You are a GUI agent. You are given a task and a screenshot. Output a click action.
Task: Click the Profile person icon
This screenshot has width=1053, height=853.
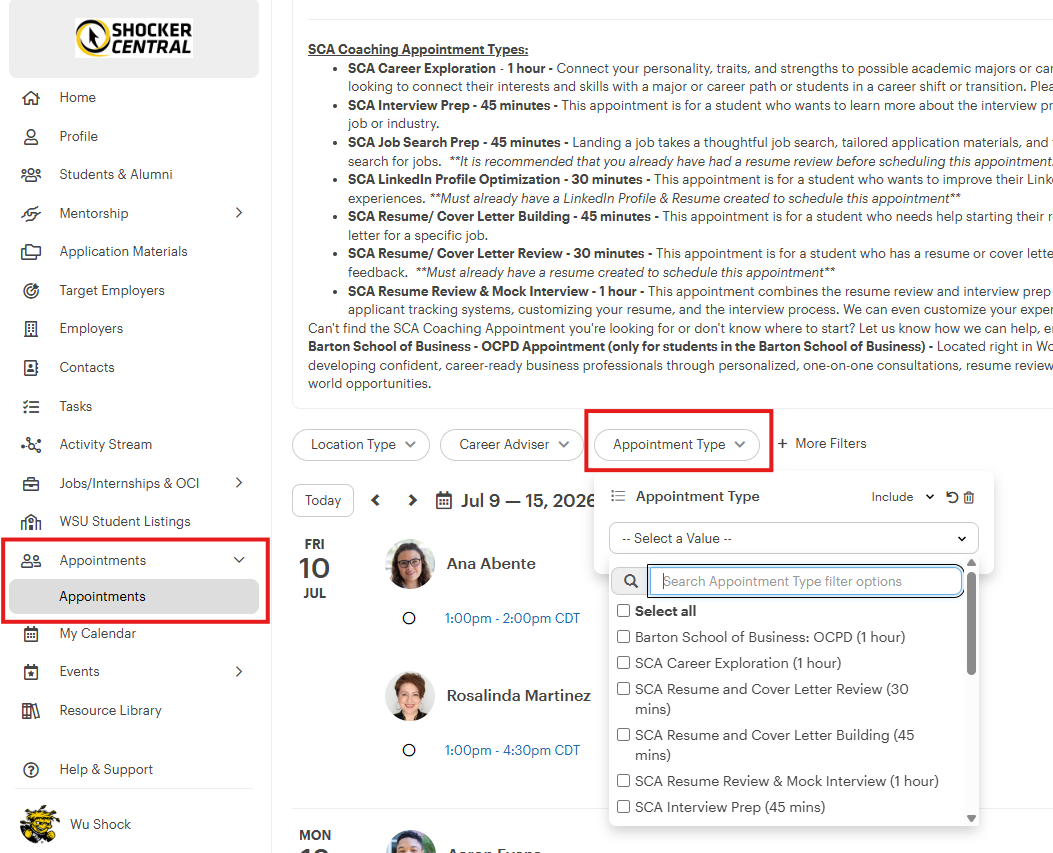(x=31, y=137)
